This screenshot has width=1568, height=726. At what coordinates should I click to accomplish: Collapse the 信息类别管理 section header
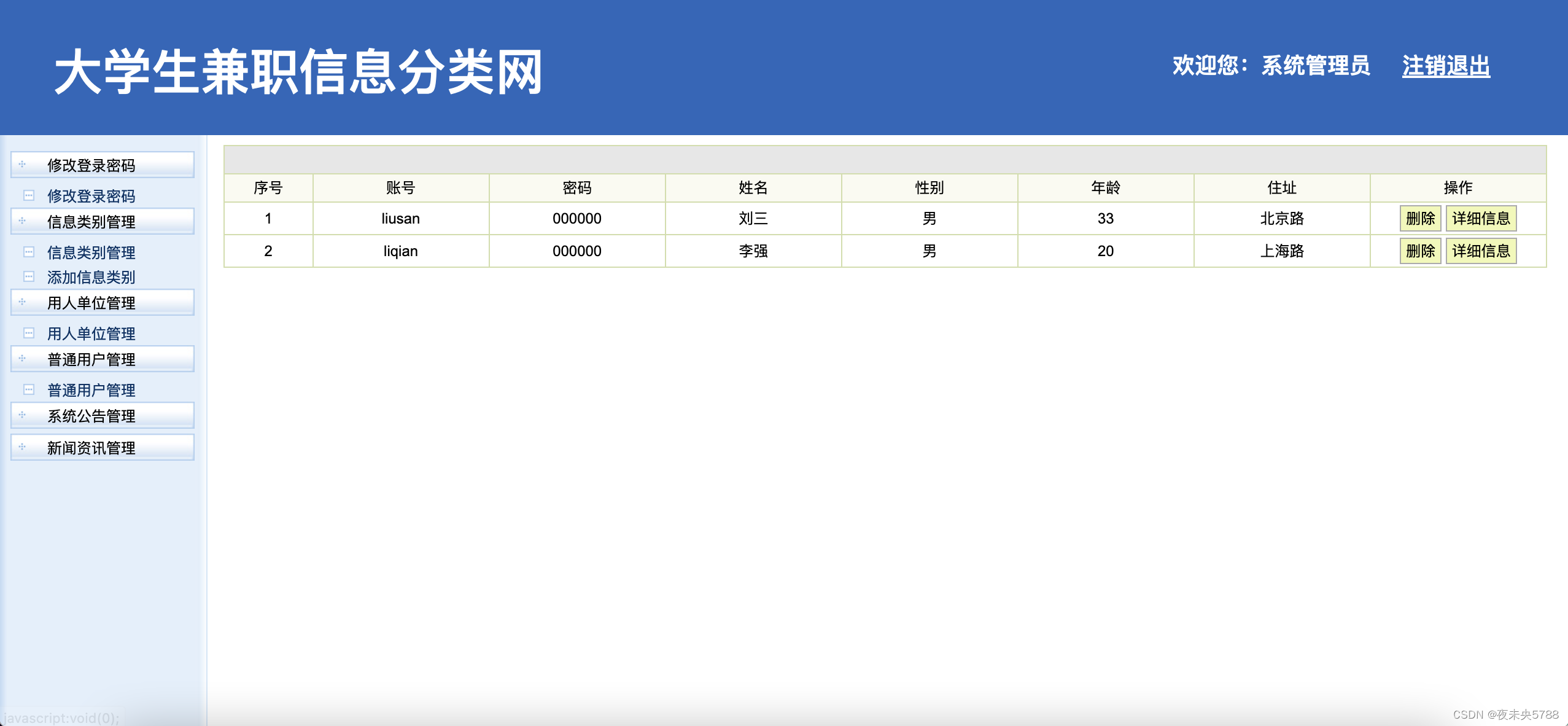point(91,222)
